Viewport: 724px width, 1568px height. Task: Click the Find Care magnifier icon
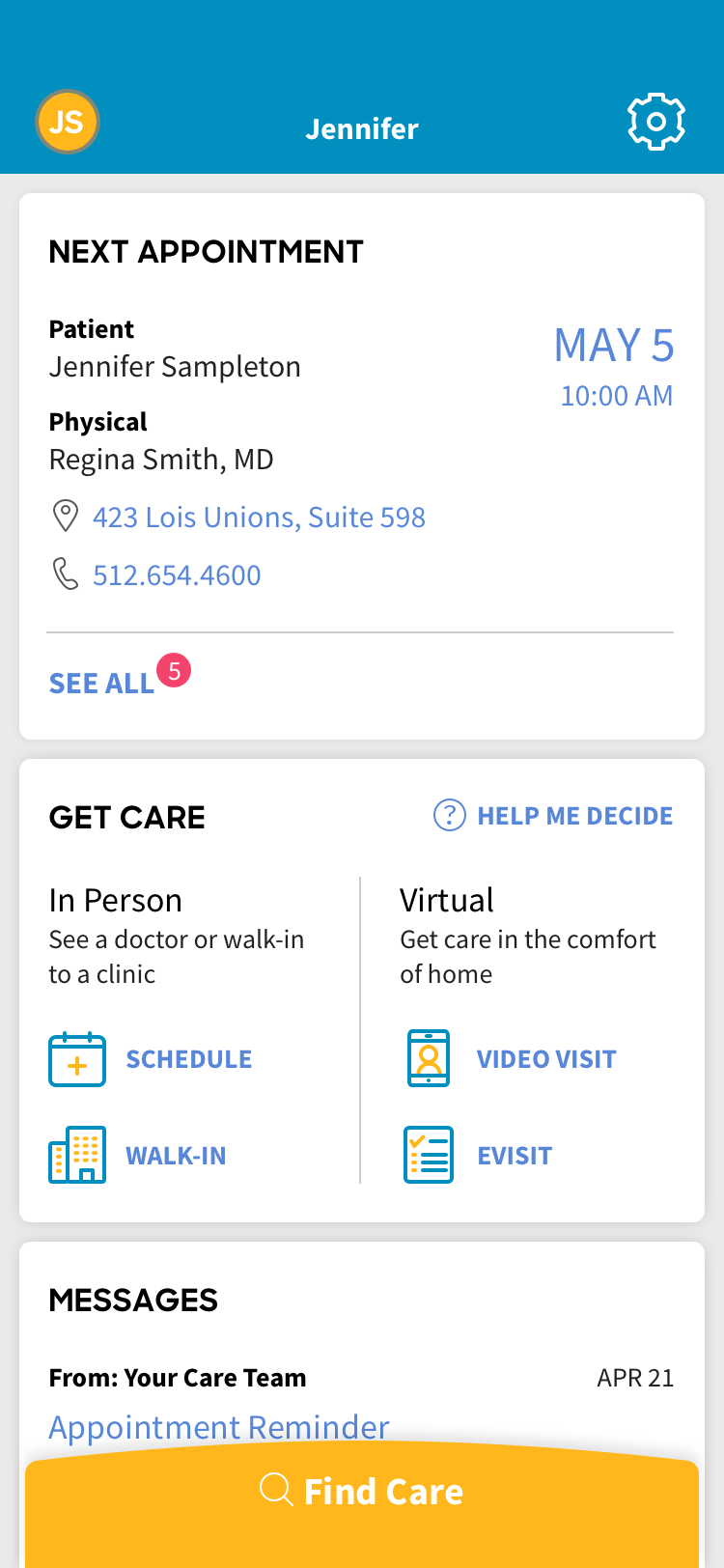(x=276, y=1490)
